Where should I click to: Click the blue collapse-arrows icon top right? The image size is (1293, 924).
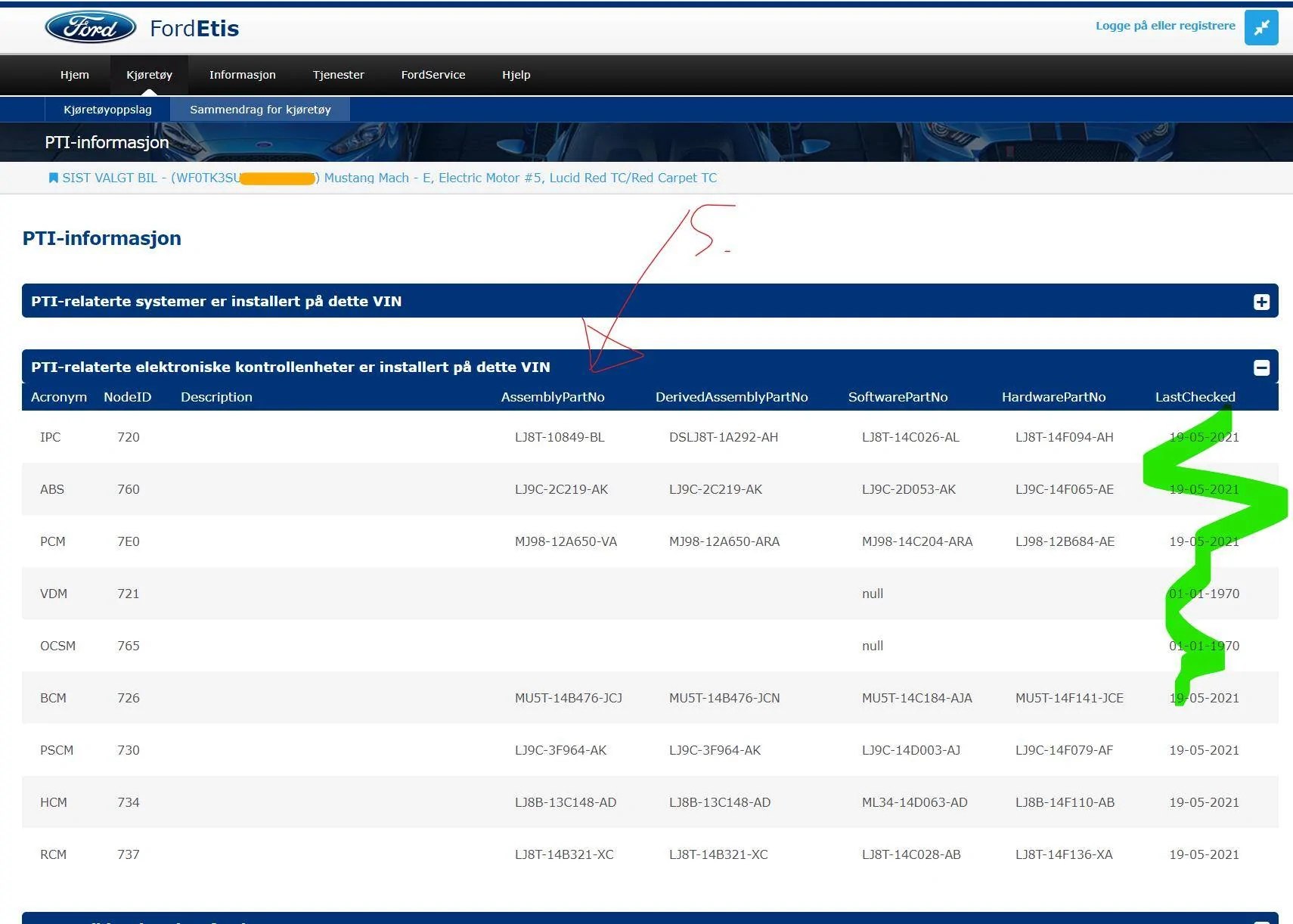[x=1261, y=28]
